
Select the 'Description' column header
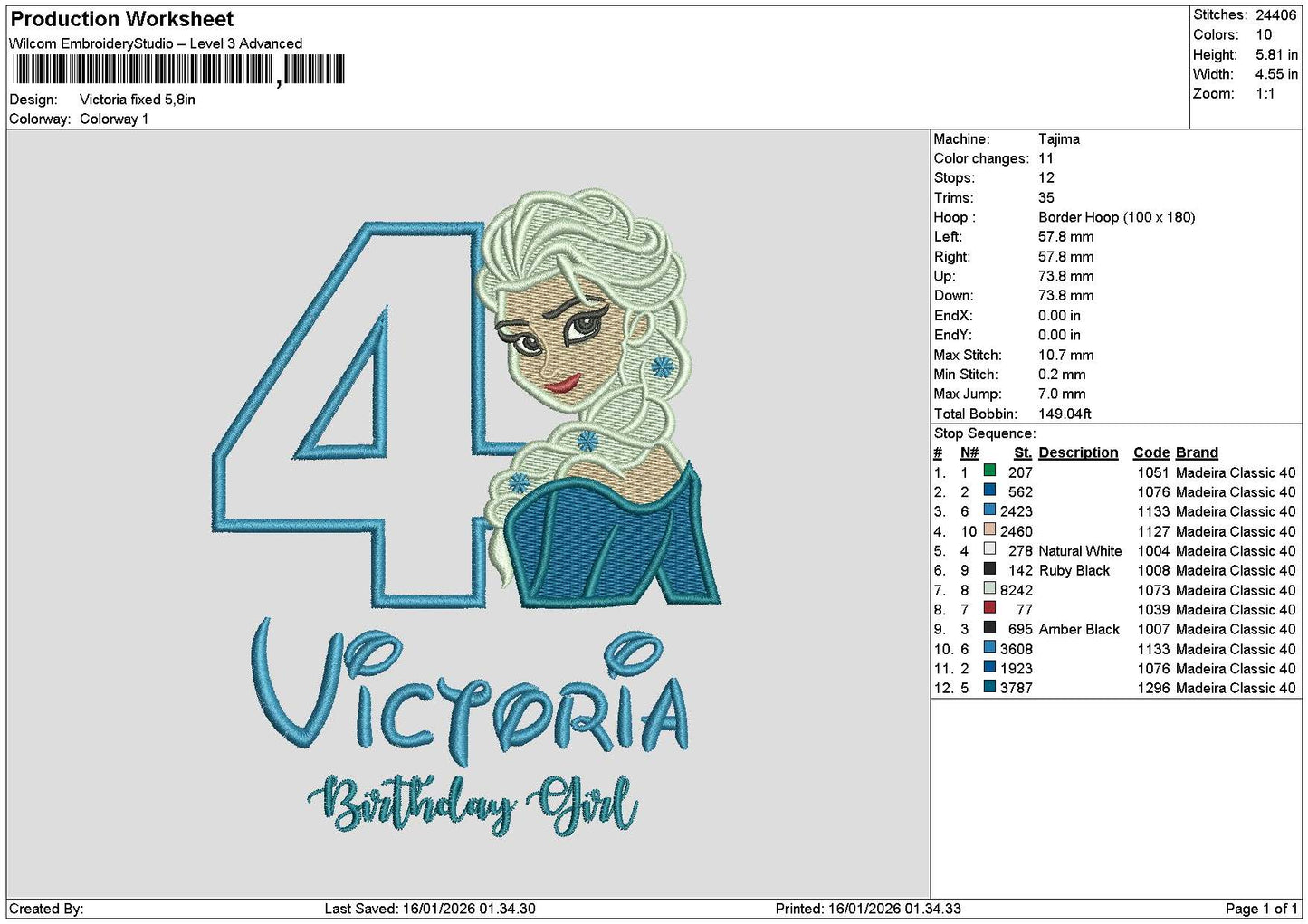coord(1078,452)
